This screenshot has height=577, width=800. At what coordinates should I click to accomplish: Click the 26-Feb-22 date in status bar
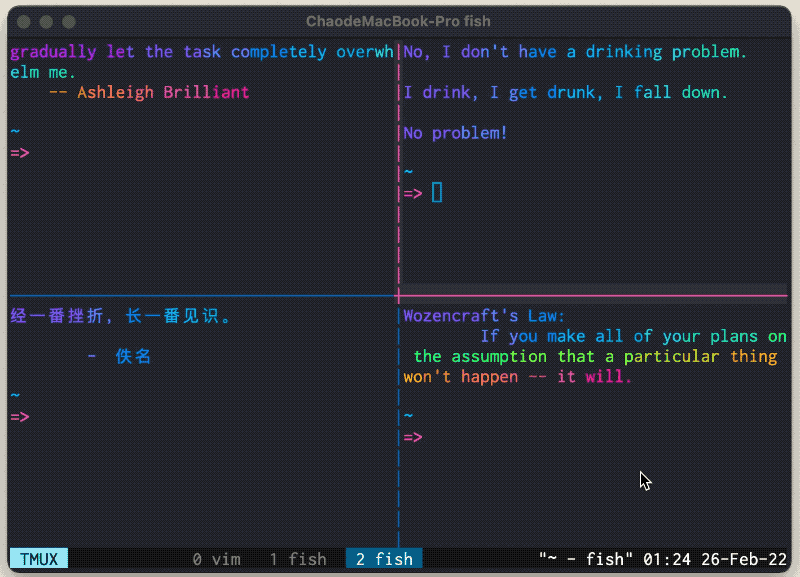tap(744, 559)
